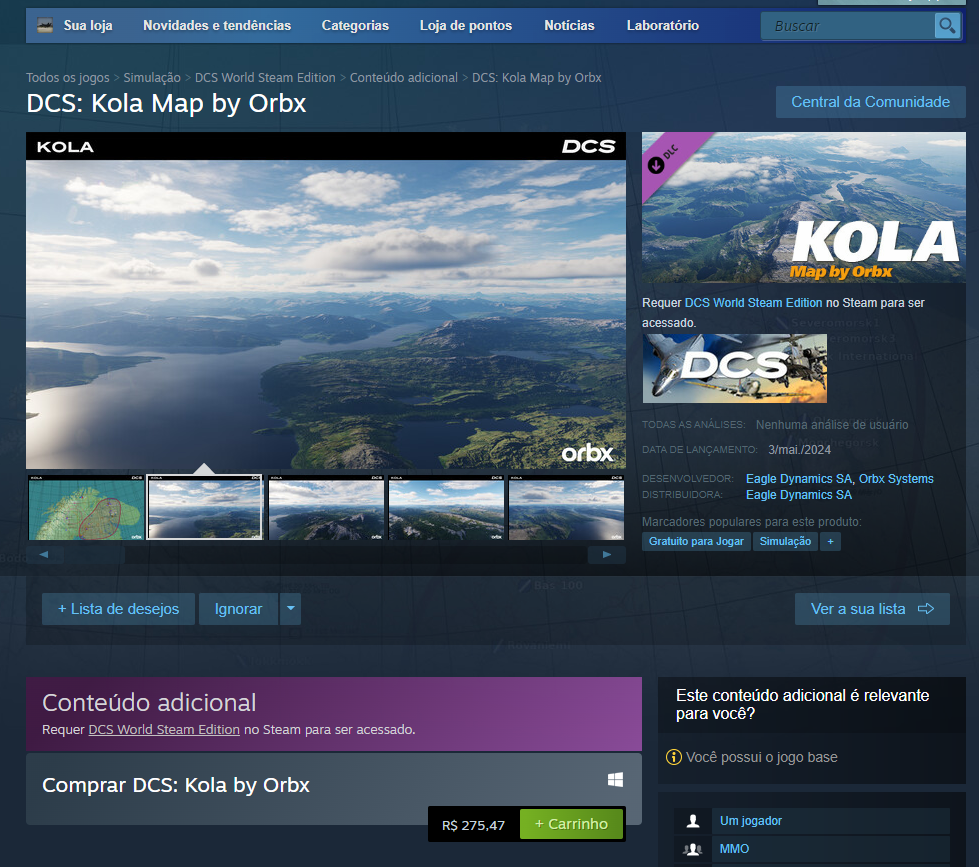Click Nenhuma análise de usuário text
979x867 pixels.
coord(832,424)
